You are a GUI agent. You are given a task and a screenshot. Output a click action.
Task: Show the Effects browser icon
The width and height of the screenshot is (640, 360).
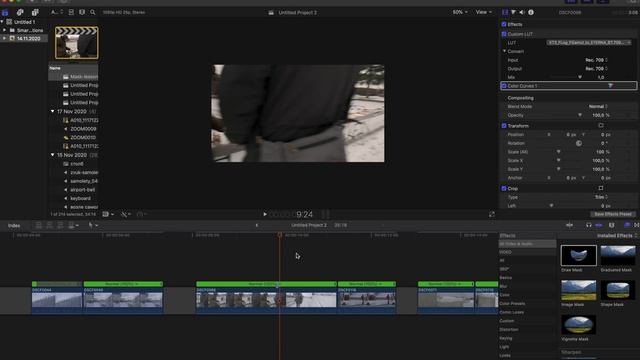[x=627, y=225]
